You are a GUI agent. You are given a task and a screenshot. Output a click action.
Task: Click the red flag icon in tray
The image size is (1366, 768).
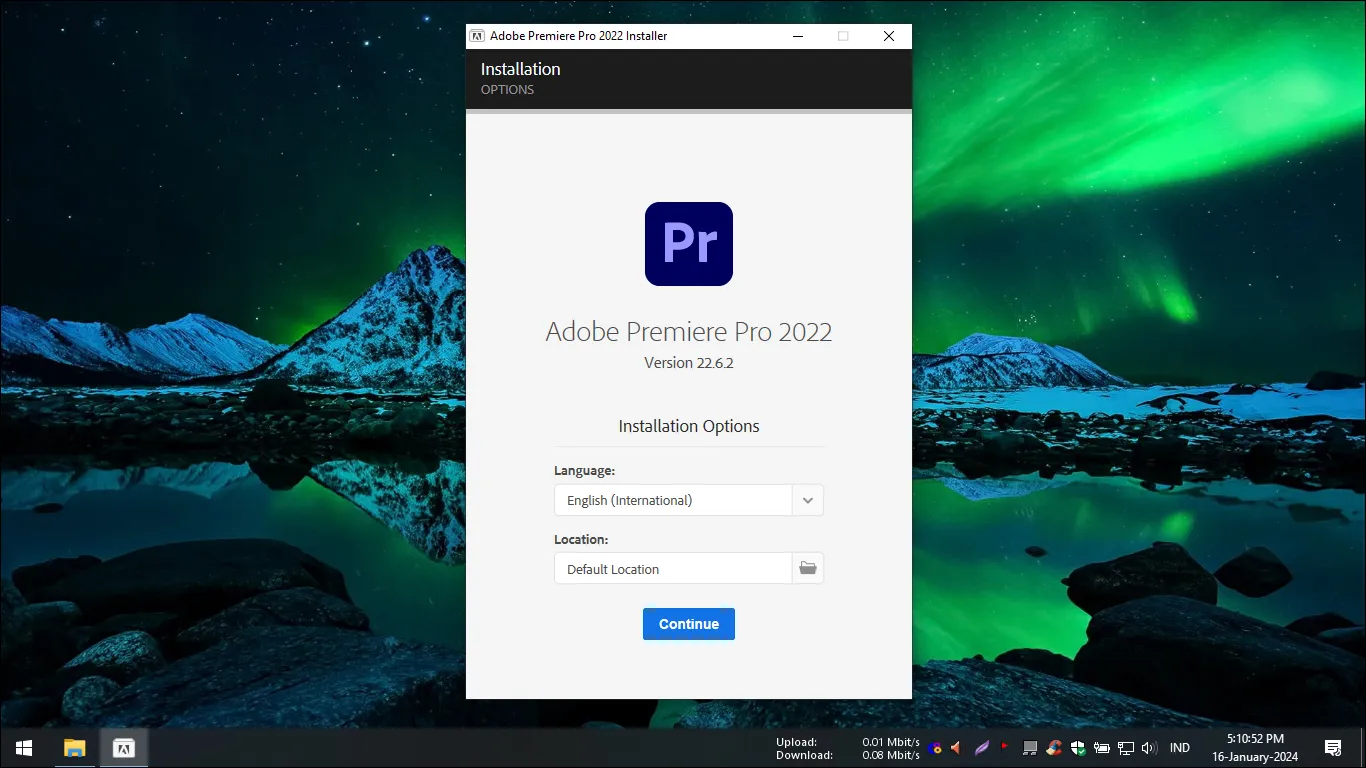tap(1003, 747)
